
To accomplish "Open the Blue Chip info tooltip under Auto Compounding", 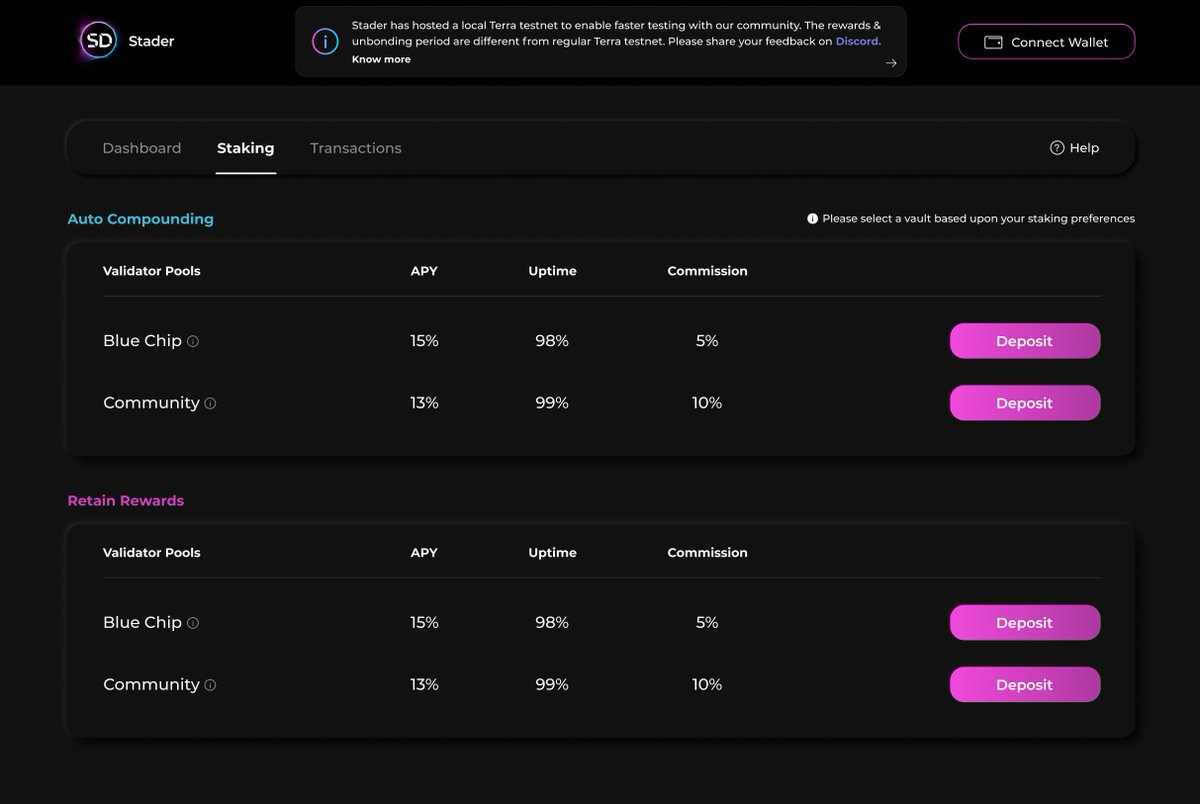I will click(x=194, y=342).
